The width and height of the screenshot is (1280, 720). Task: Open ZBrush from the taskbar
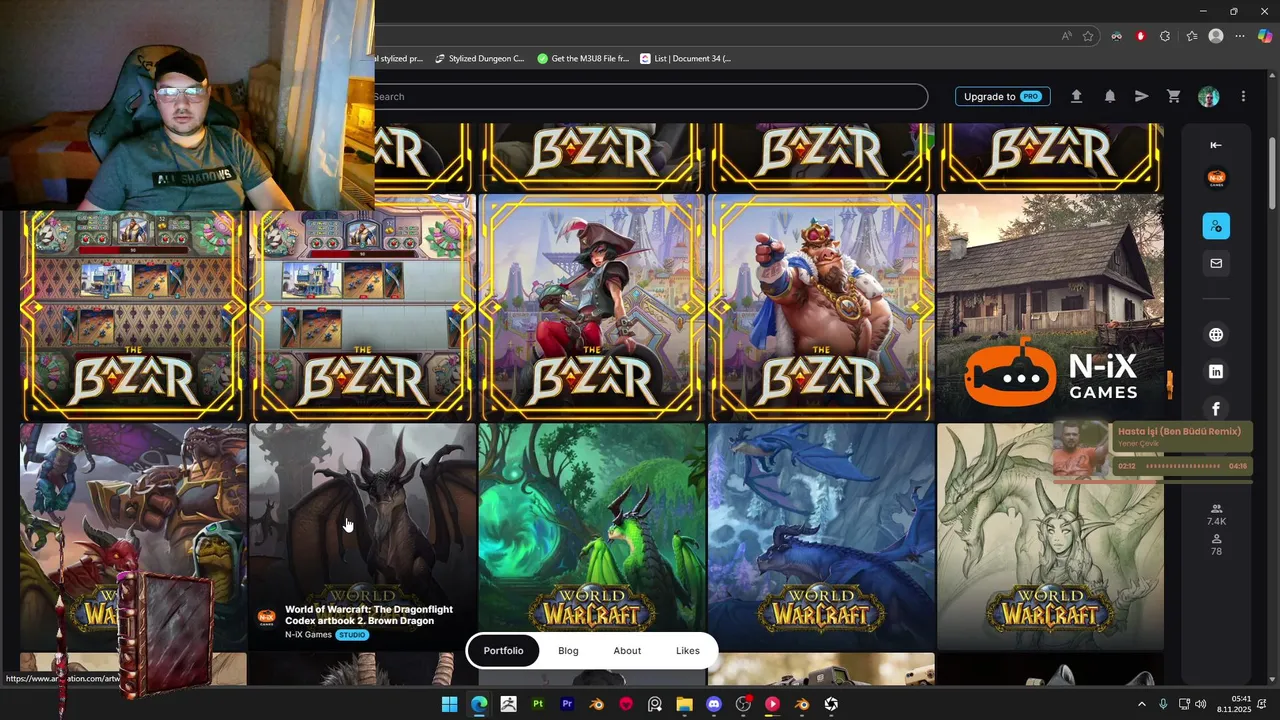508,704
